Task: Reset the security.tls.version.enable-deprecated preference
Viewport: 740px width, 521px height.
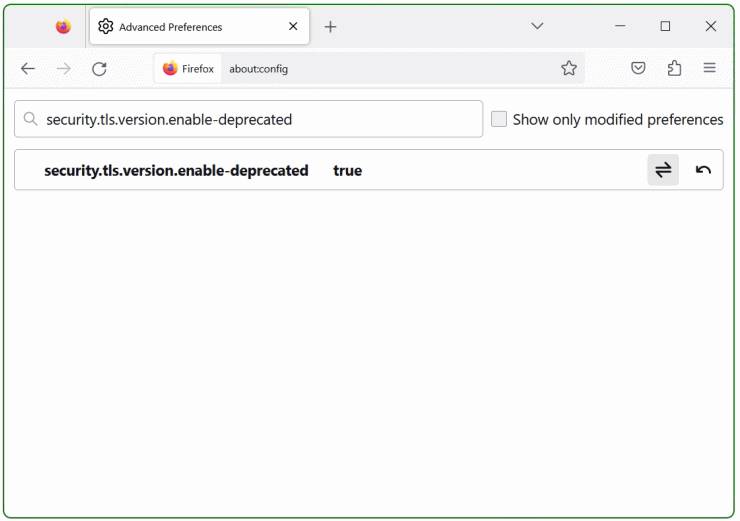Action: point(703,170)
